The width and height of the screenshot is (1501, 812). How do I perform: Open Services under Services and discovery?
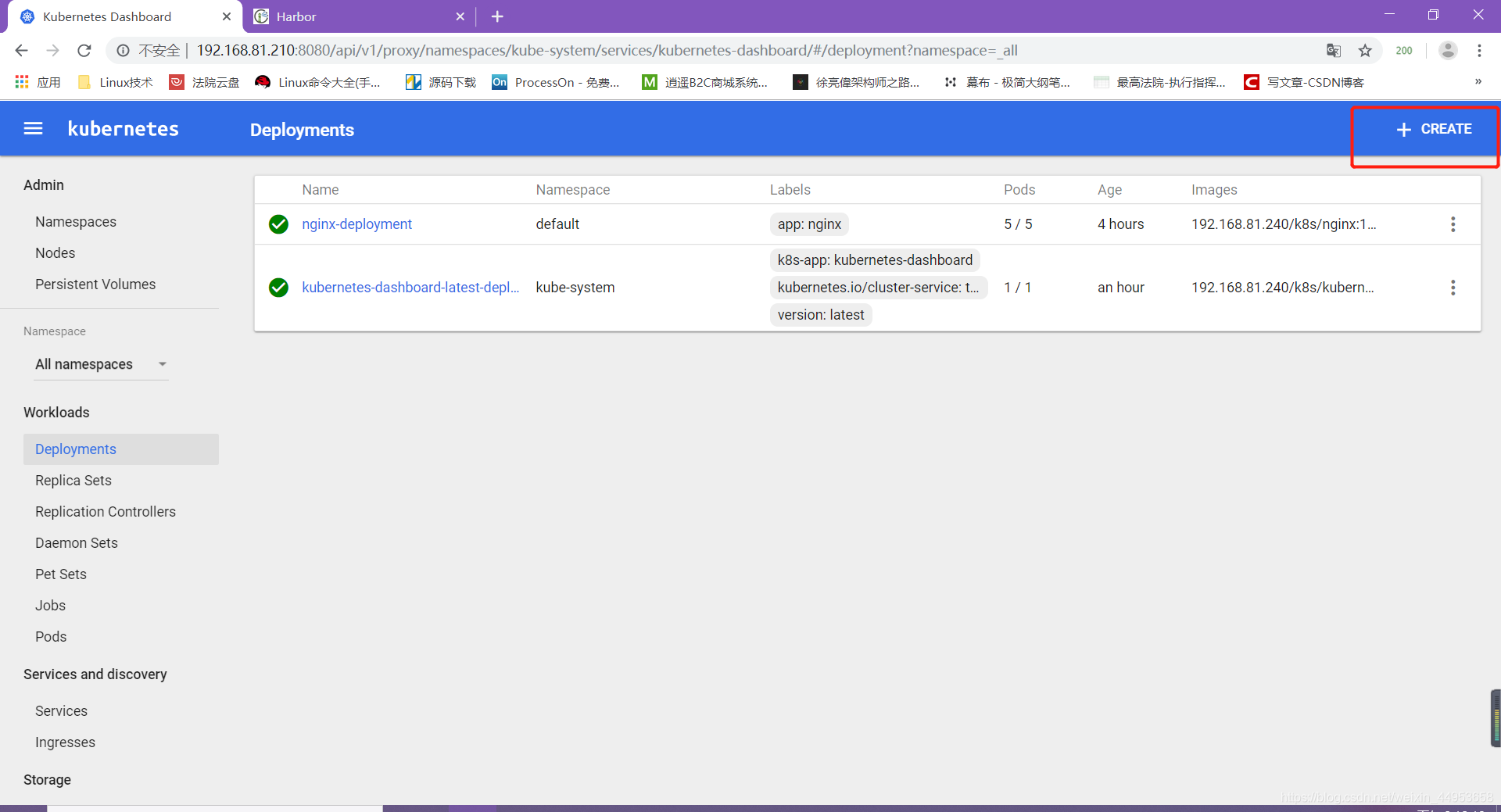point(61,711)
